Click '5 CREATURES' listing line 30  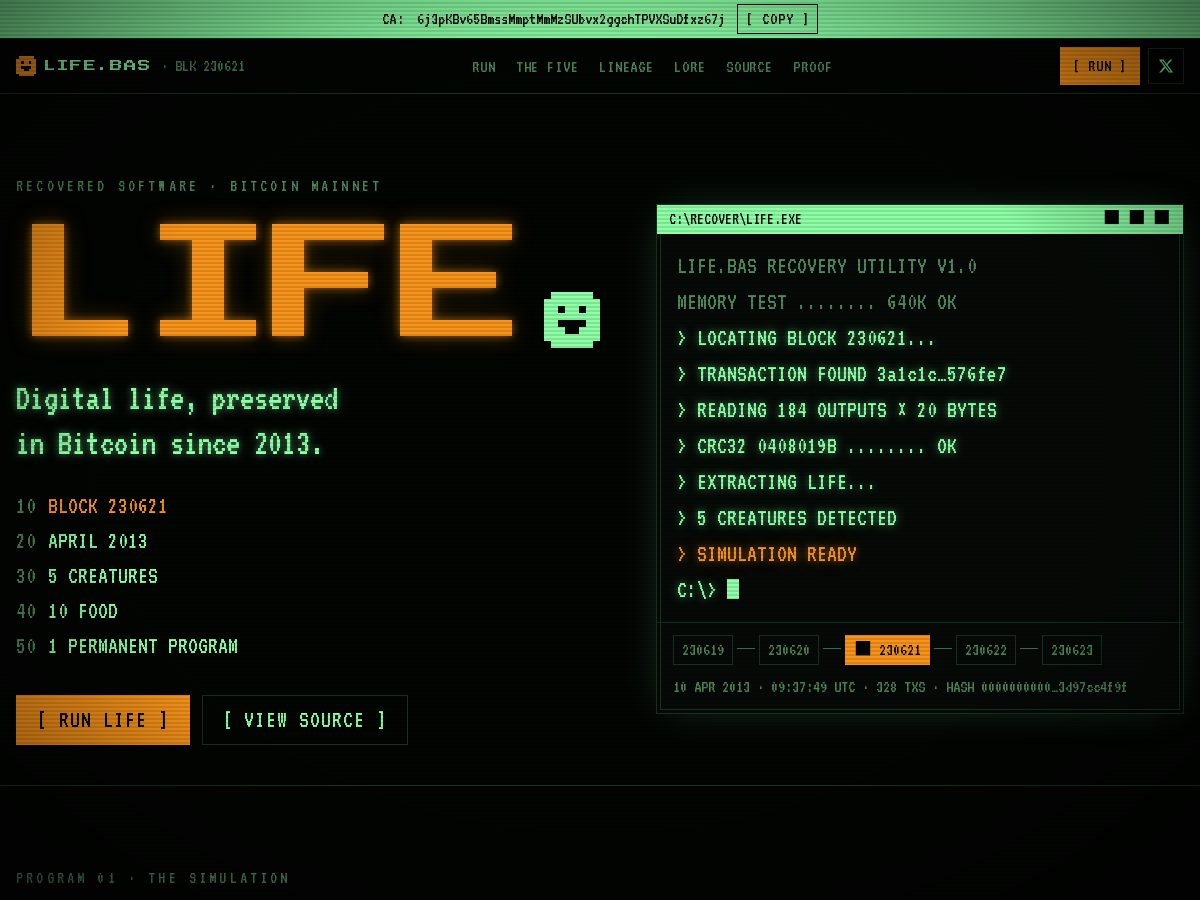[x=103, y=577]
